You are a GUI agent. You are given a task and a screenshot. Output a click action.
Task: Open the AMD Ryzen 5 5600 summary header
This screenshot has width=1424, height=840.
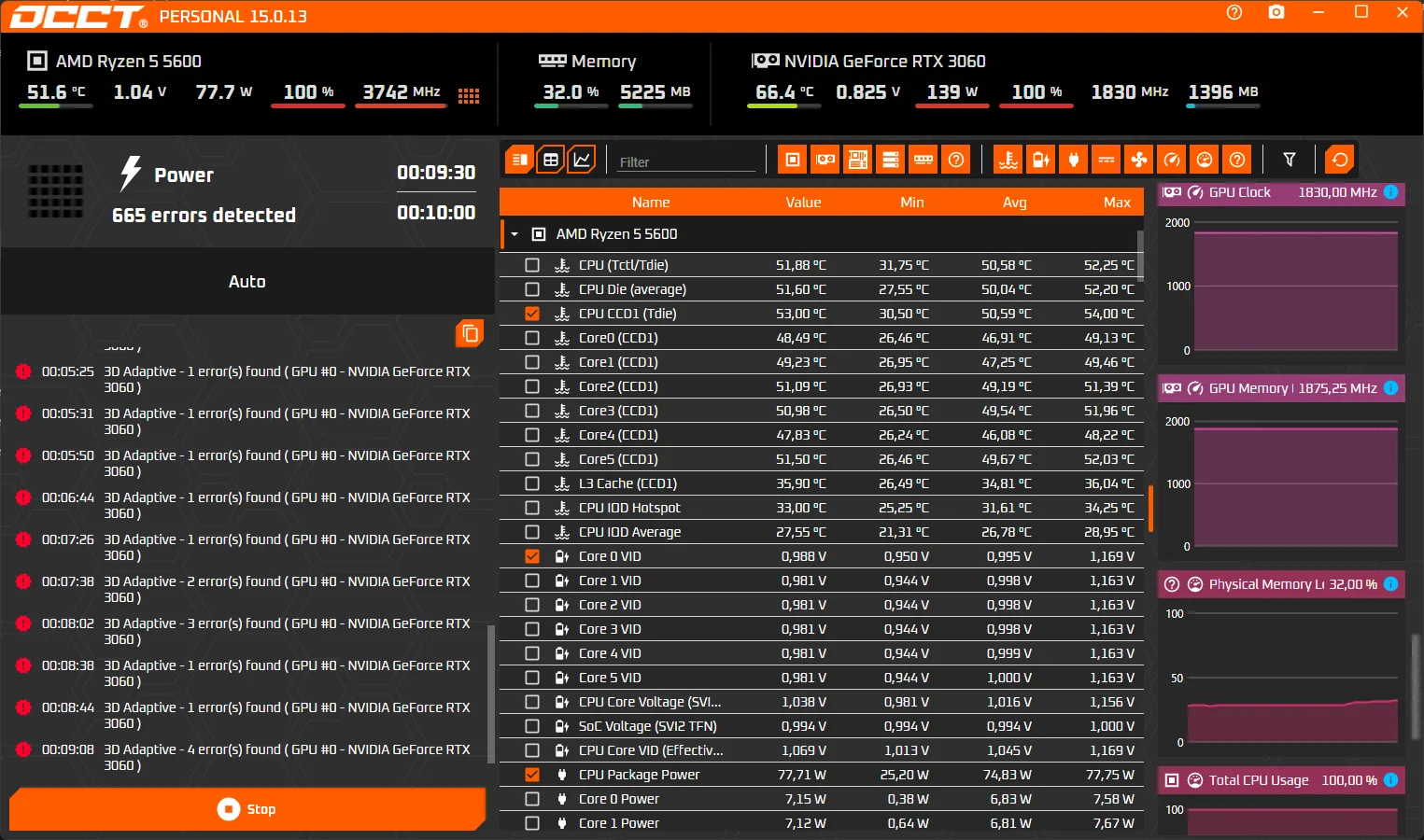[115, 62]
